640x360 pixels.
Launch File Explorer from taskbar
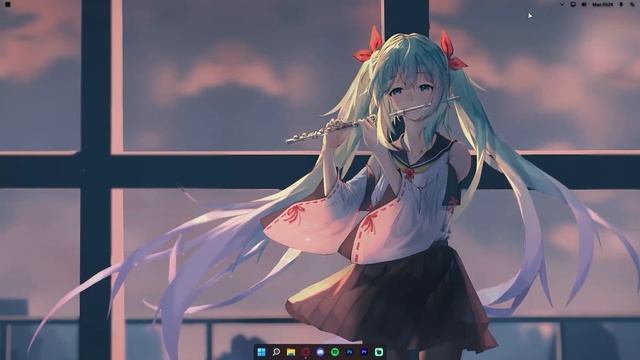[291, 352]
